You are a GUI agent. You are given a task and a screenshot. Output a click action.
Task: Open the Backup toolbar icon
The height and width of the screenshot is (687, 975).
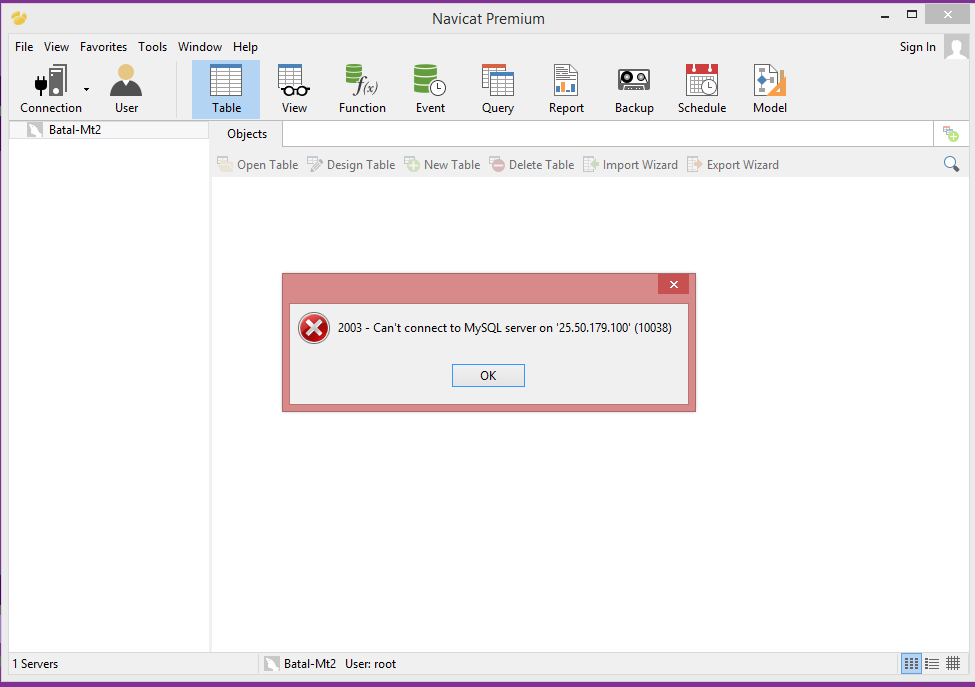[634, 89]
